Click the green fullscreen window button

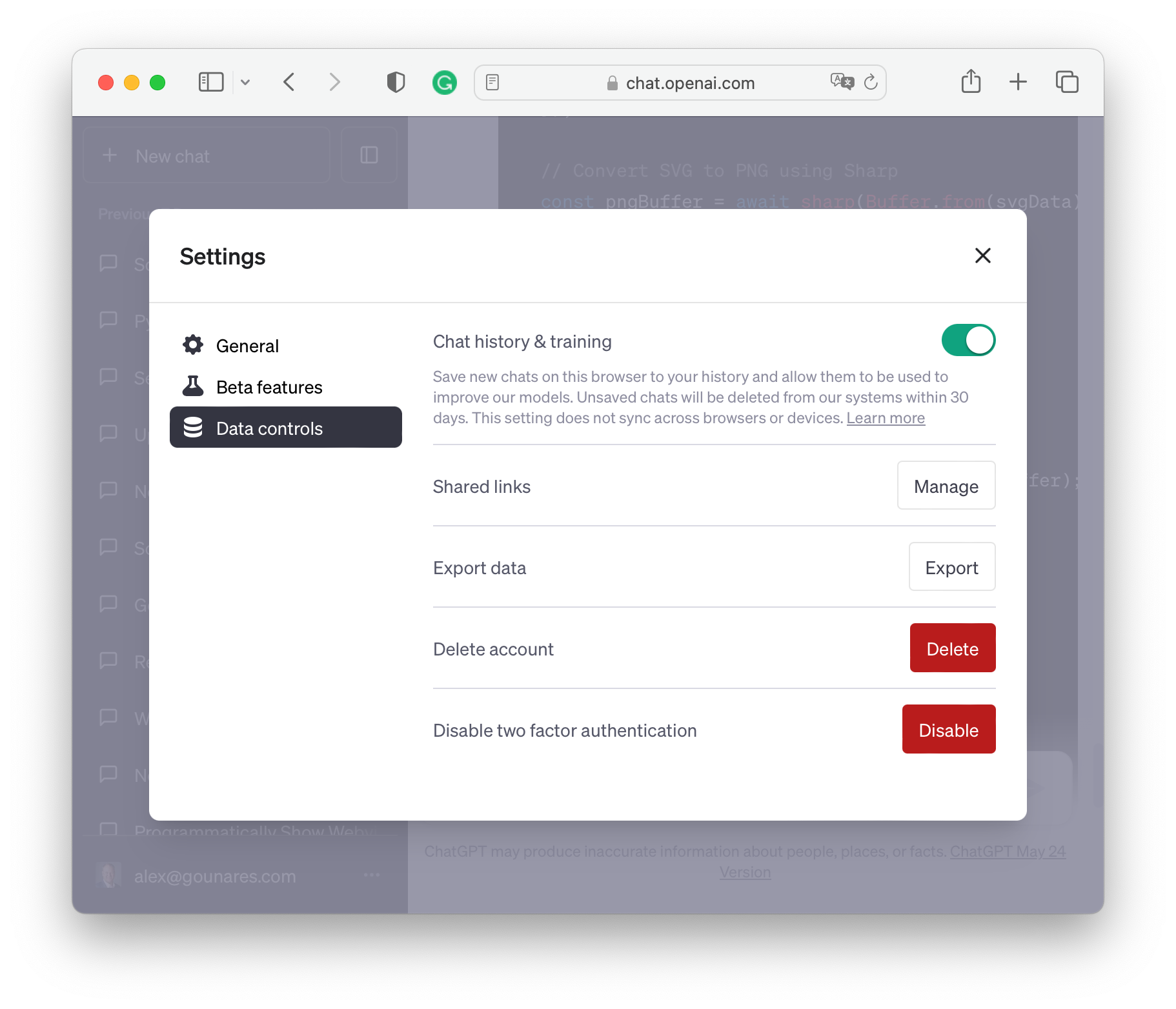click(157, 83)
